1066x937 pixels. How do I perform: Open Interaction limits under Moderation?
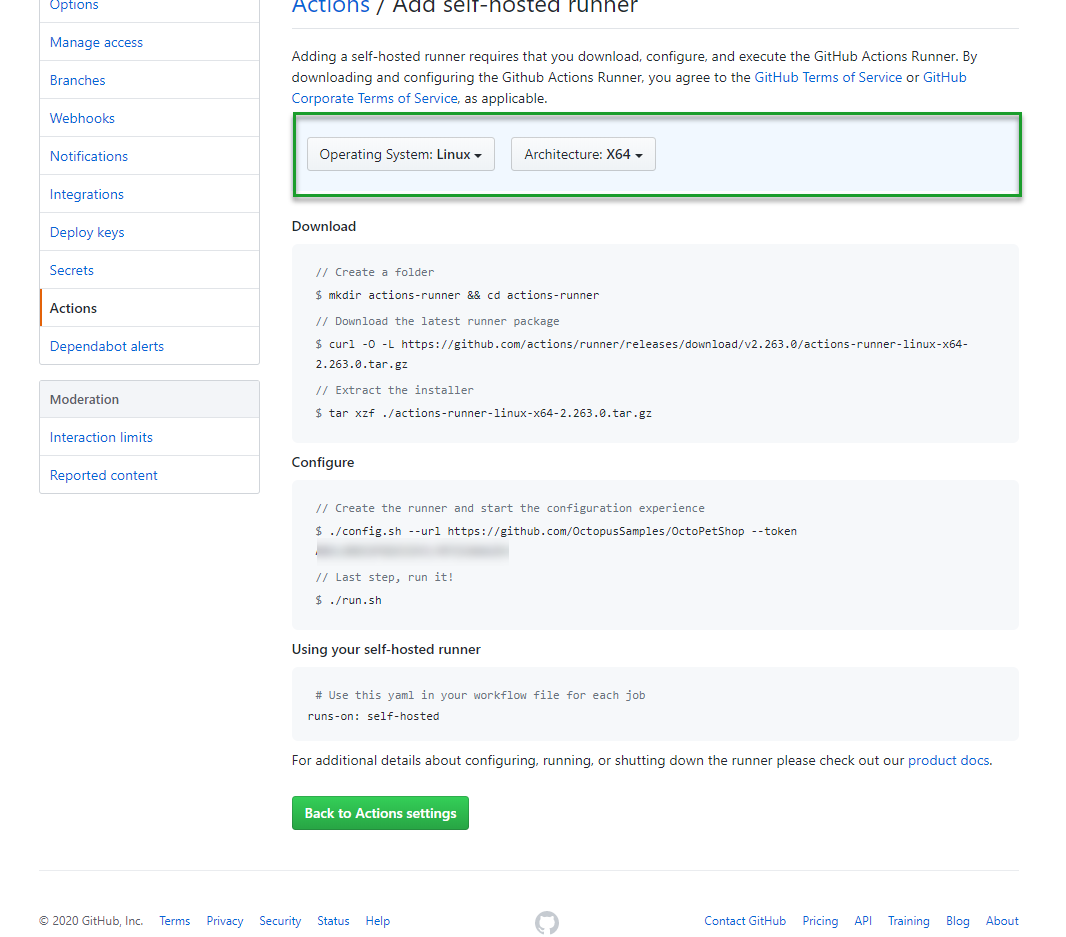coord(101,437)
